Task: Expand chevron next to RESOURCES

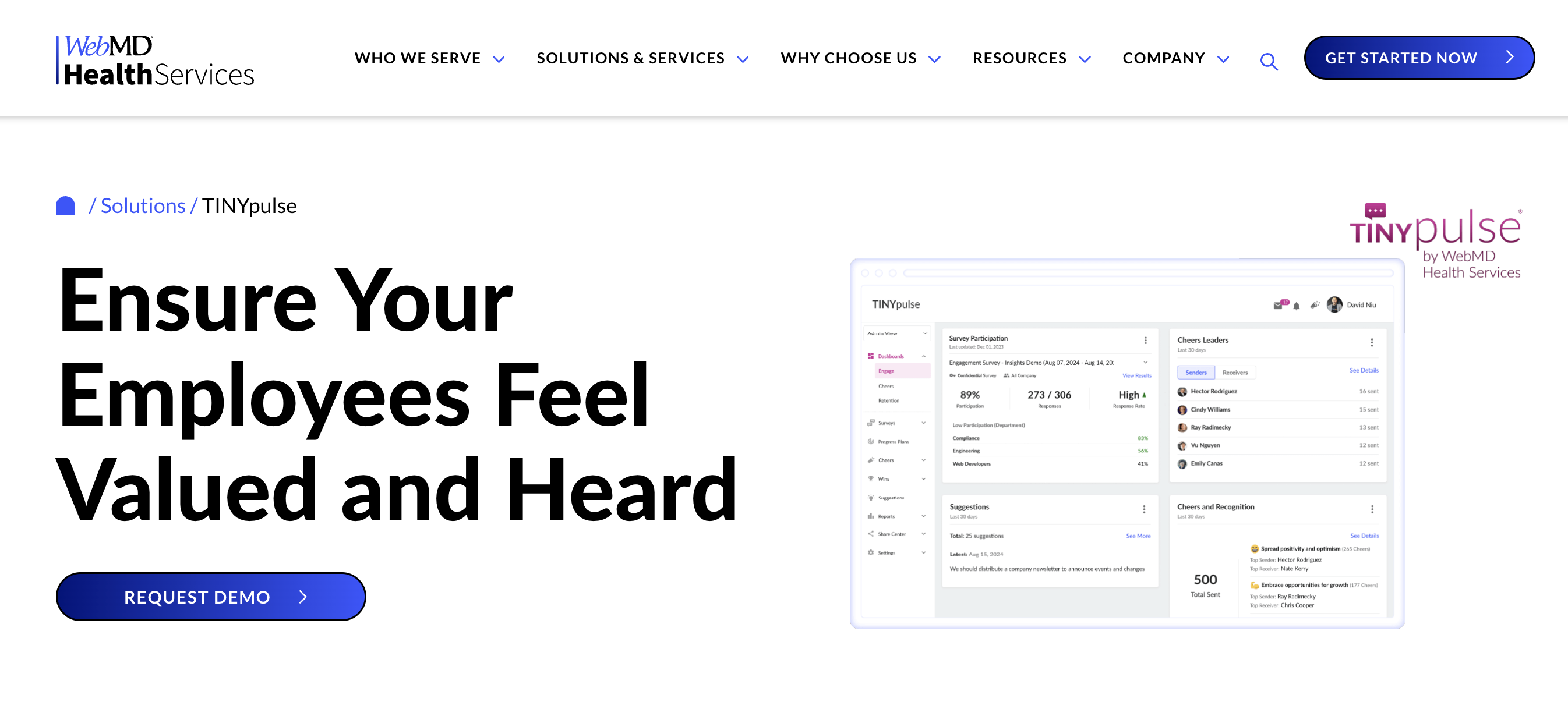Action: coord(1085,59)
